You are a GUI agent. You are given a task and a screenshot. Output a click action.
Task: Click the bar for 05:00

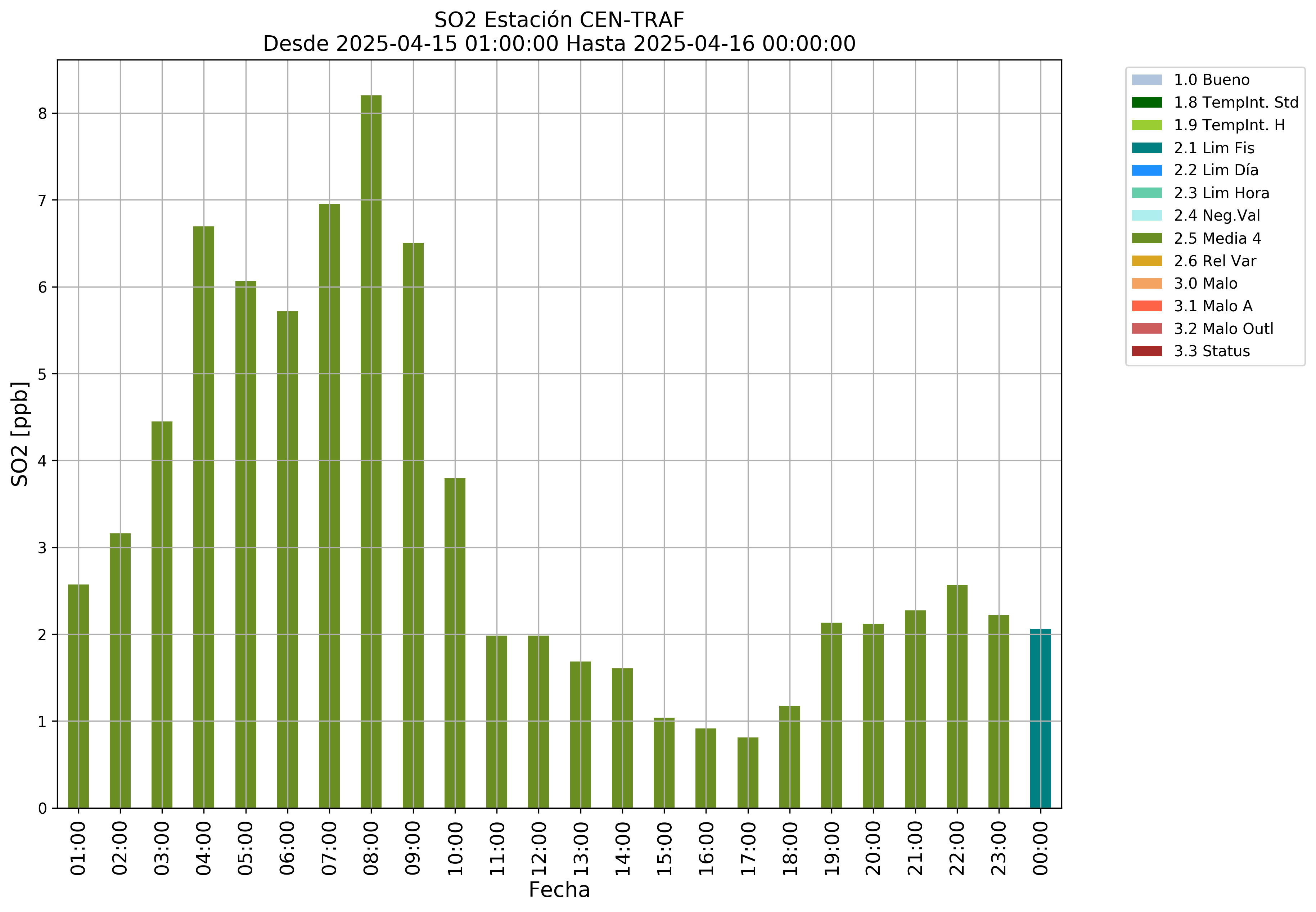pyautogui.click(x=246, y=545)
